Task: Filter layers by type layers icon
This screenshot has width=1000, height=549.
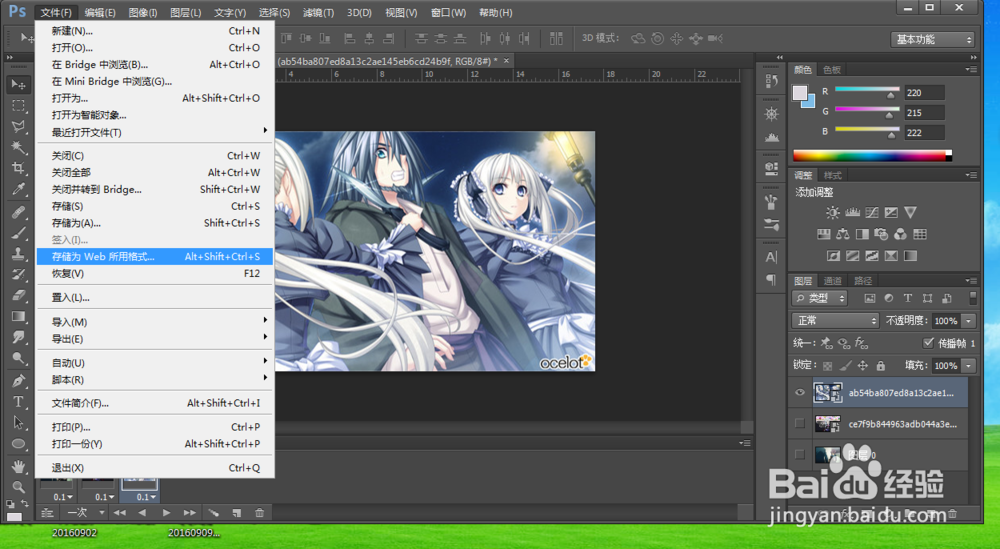Action: point(908,298)
